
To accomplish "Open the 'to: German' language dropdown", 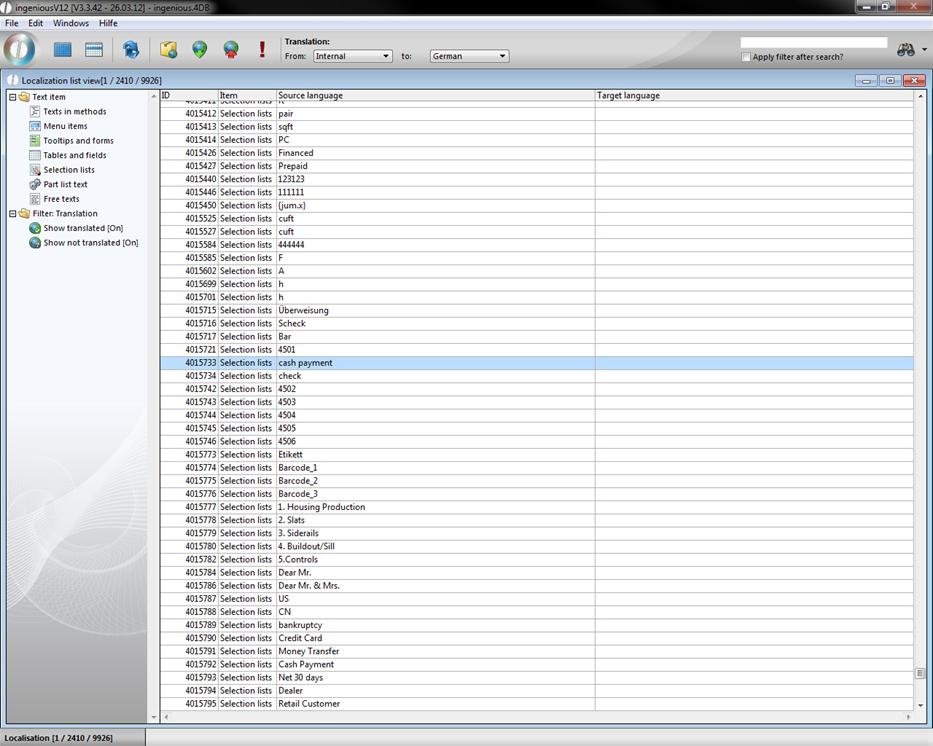I will pos(469,56).
